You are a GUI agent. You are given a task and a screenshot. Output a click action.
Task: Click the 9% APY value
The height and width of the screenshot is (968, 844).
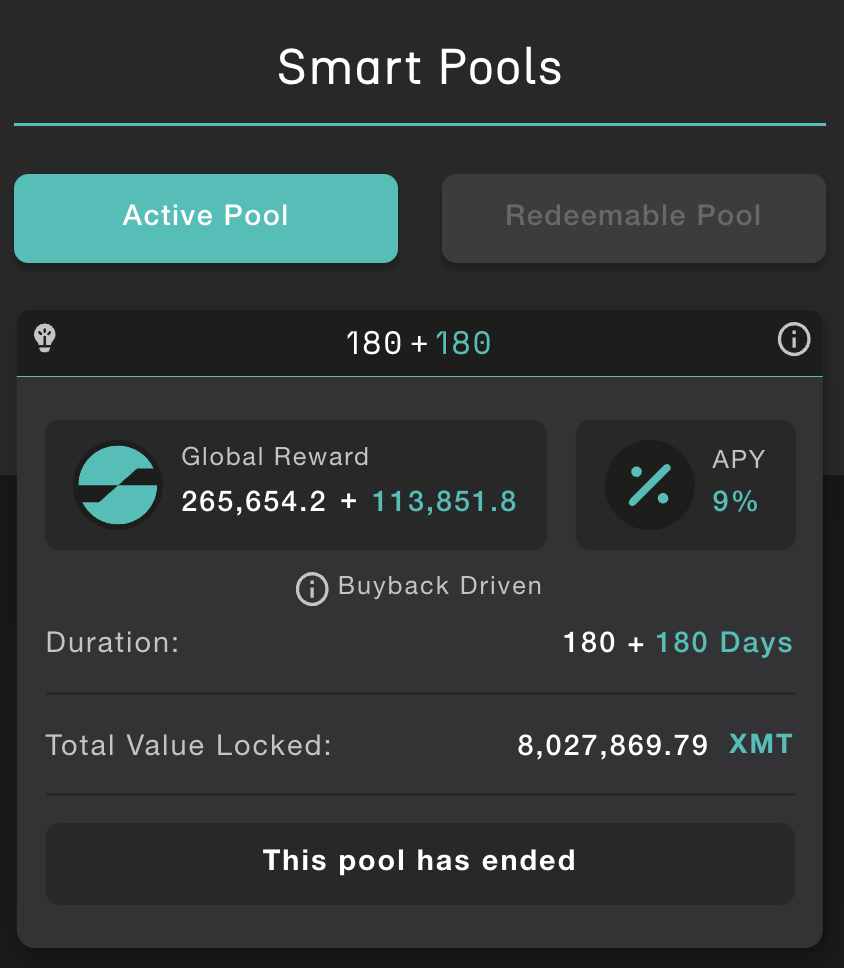click(x=735, y=501)
